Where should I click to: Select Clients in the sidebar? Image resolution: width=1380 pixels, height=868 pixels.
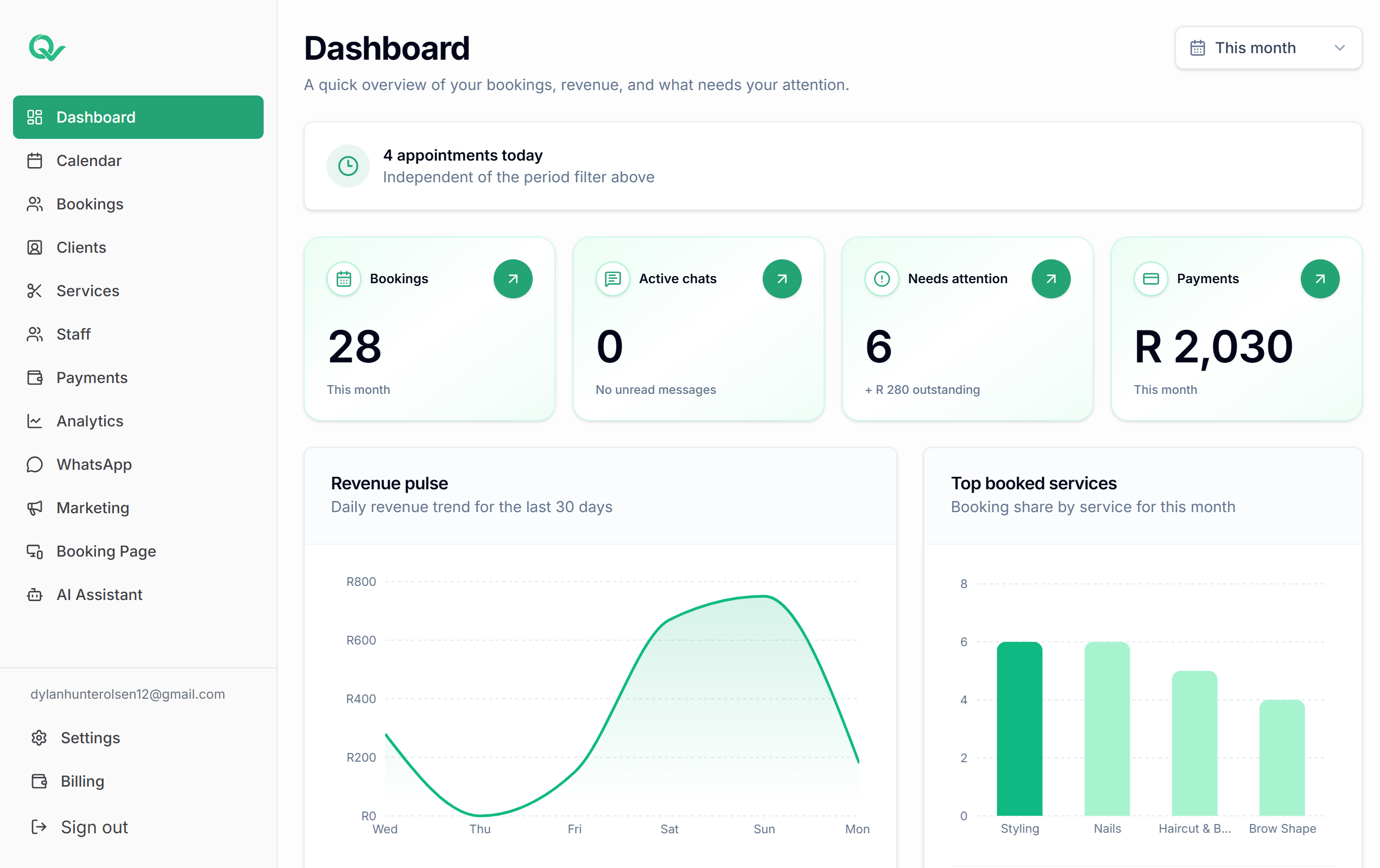[x=138, y=248]
